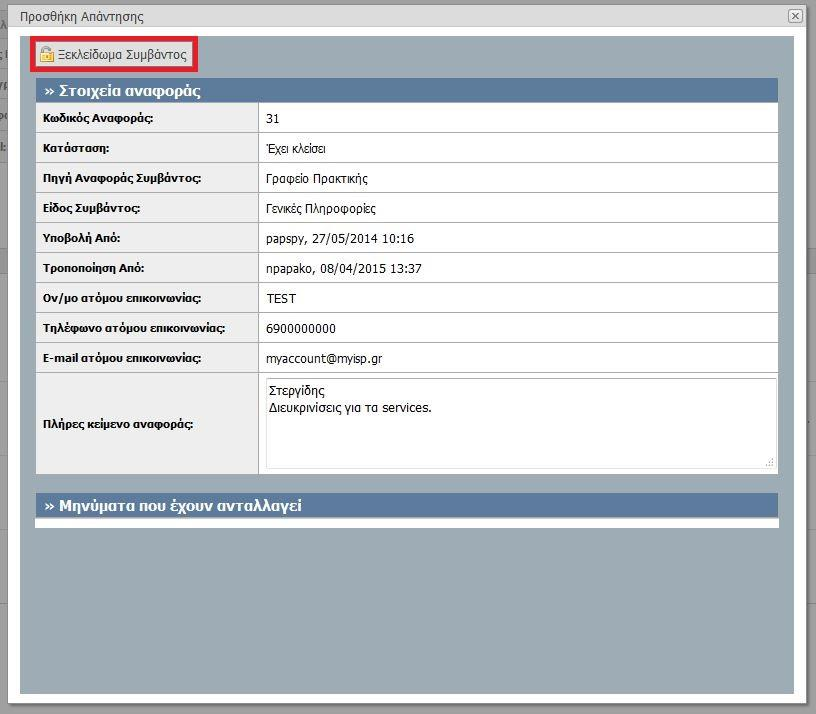Click the email myaccount@myisp.gr
816x714 pixels.
click(324, 359)
